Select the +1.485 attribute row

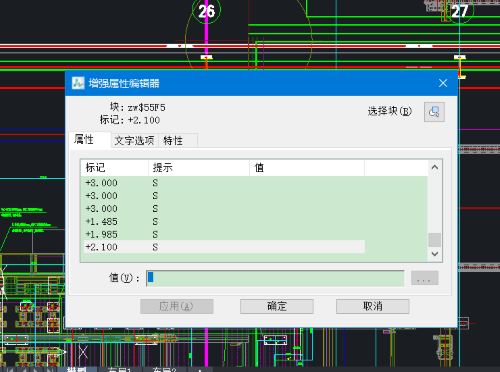point(224,222)
